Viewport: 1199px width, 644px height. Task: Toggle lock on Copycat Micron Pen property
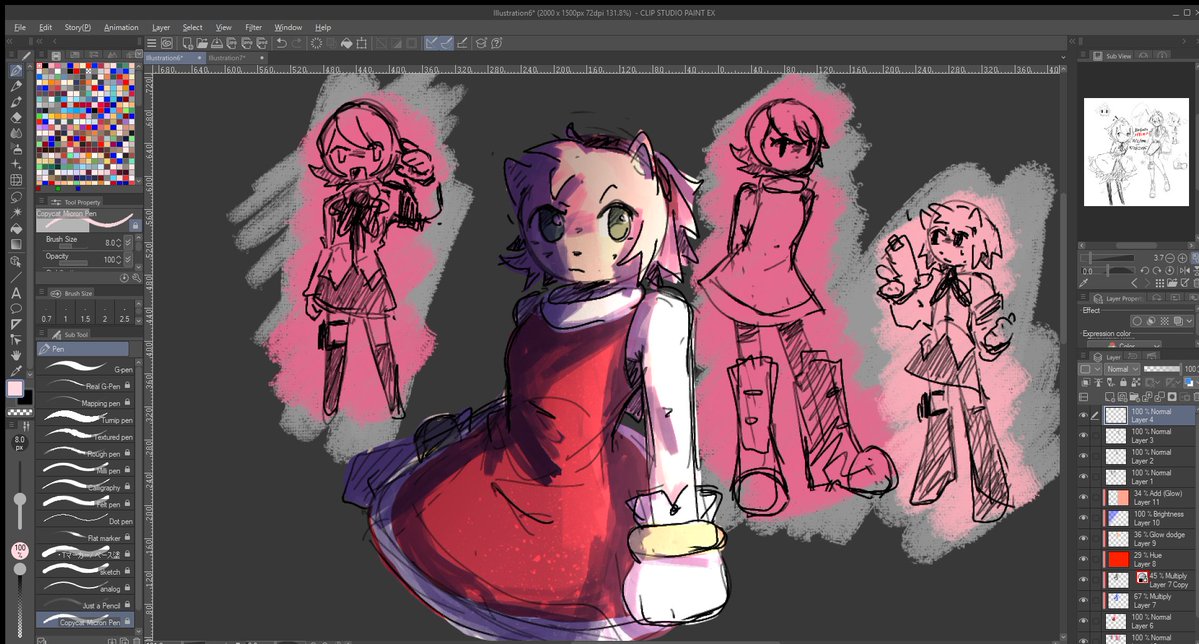[x=135, y=226]
